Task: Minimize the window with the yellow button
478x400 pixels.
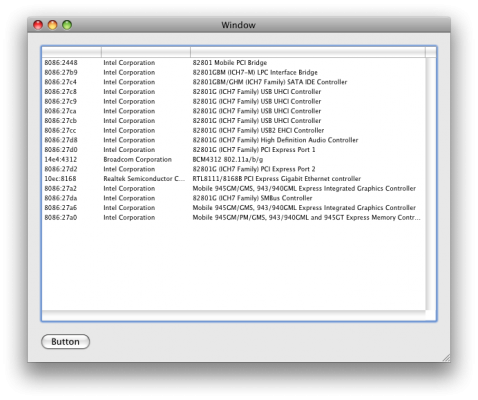Action: [53, 25]
